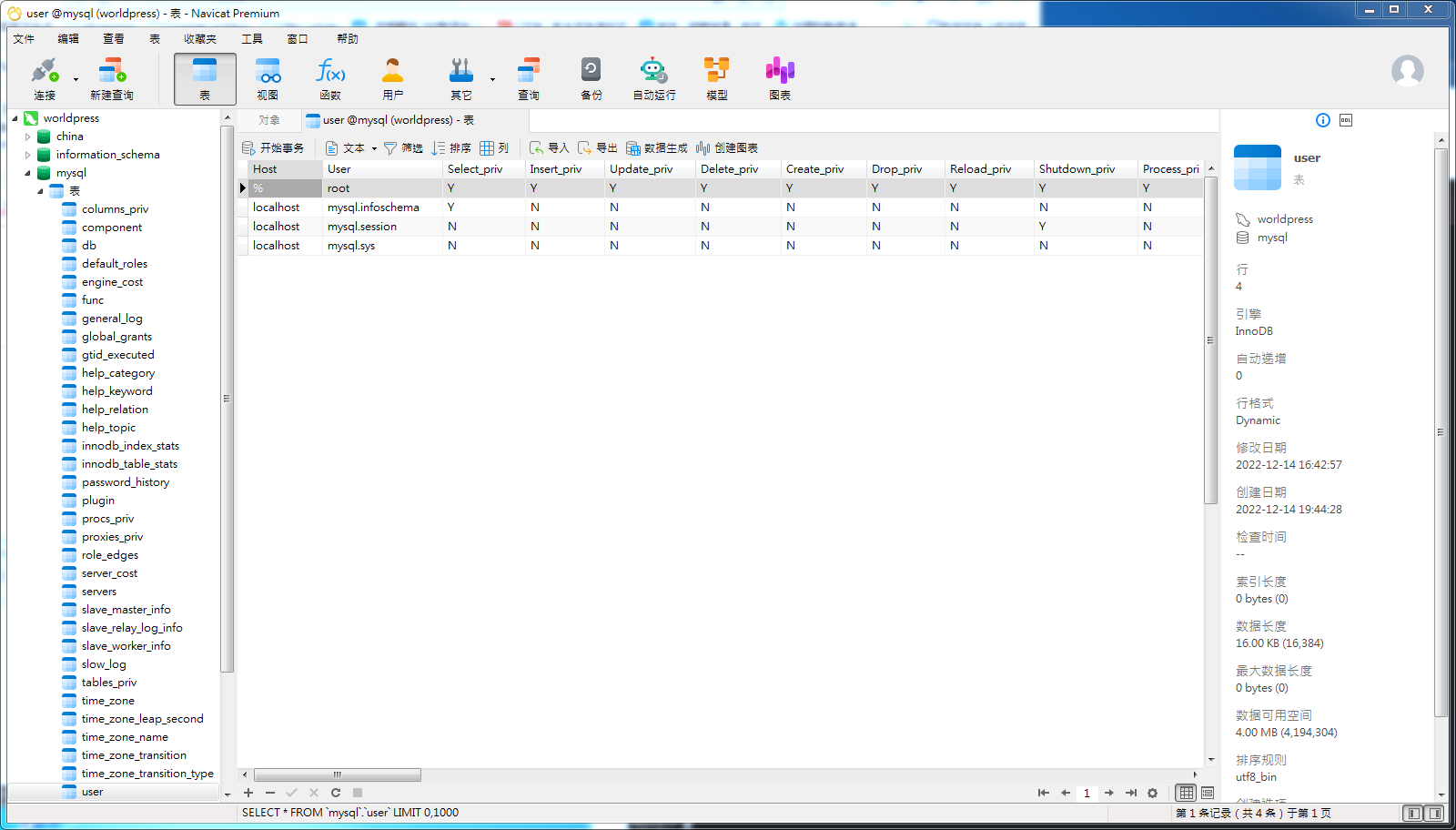
Task: Open the Connection button dropdown arrow
Action: click(x=76, y=79)
